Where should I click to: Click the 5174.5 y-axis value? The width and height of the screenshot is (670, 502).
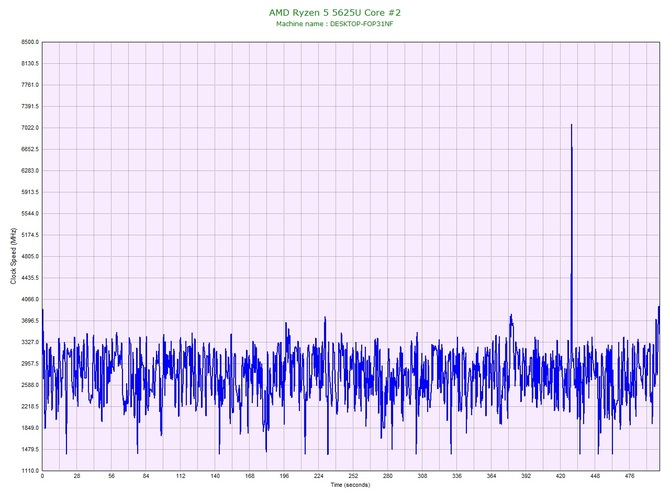(29, 235)
